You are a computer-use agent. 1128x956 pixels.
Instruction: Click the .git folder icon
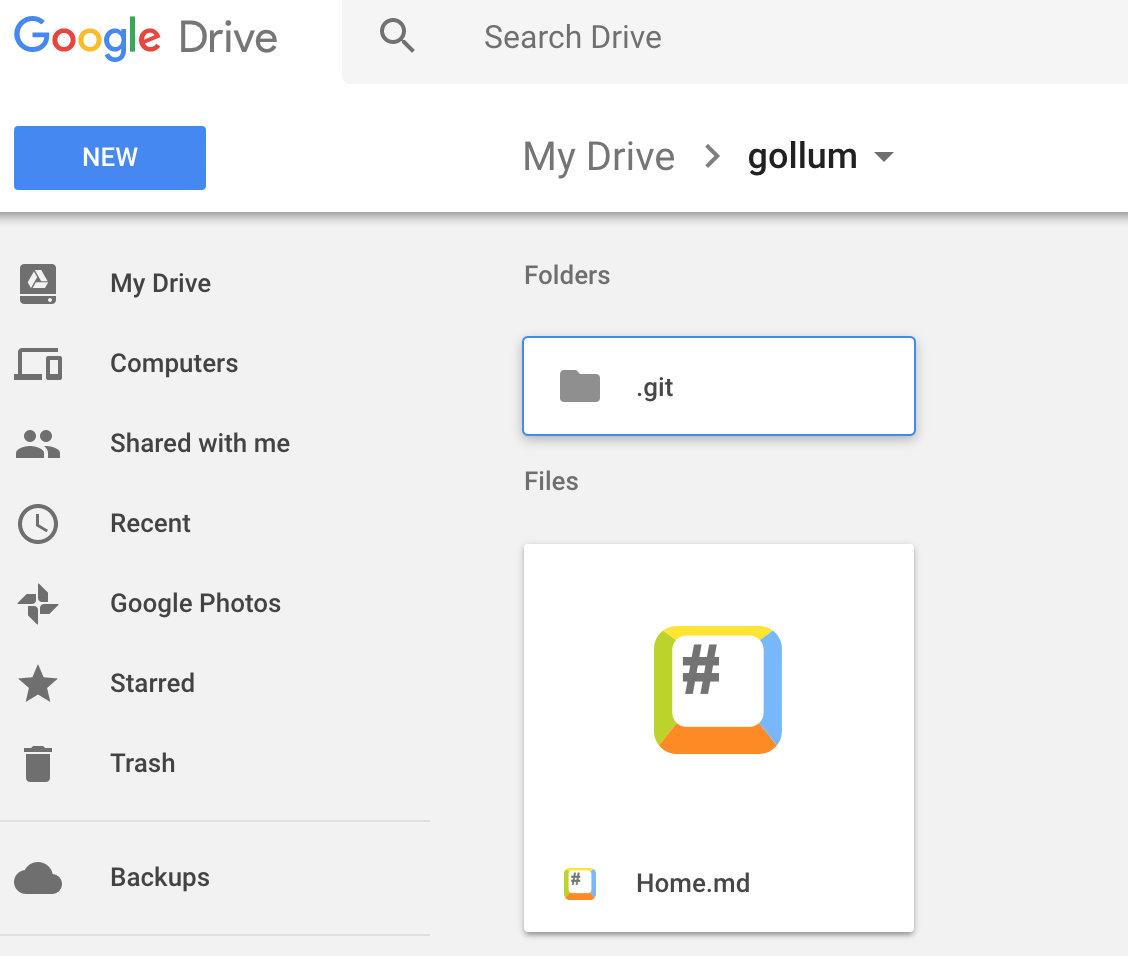(580, 386)
